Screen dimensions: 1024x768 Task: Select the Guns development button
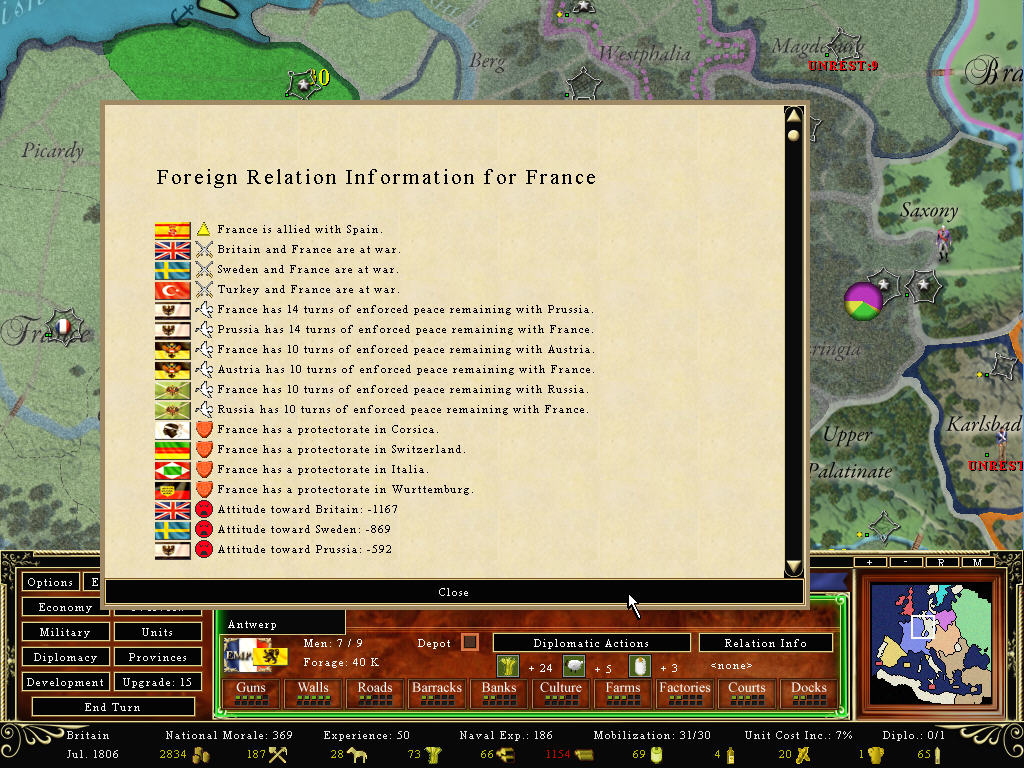[x=251, y=693]
